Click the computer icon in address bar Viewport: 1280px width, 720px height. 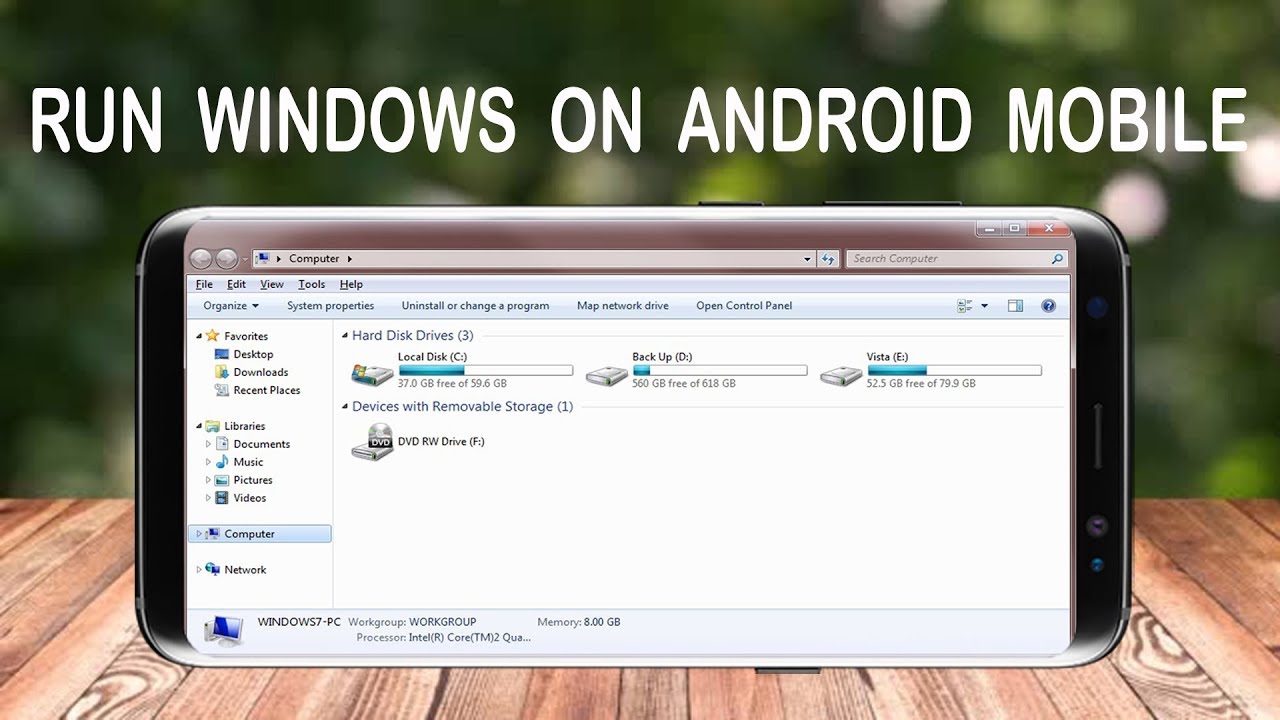pos(263,259)
